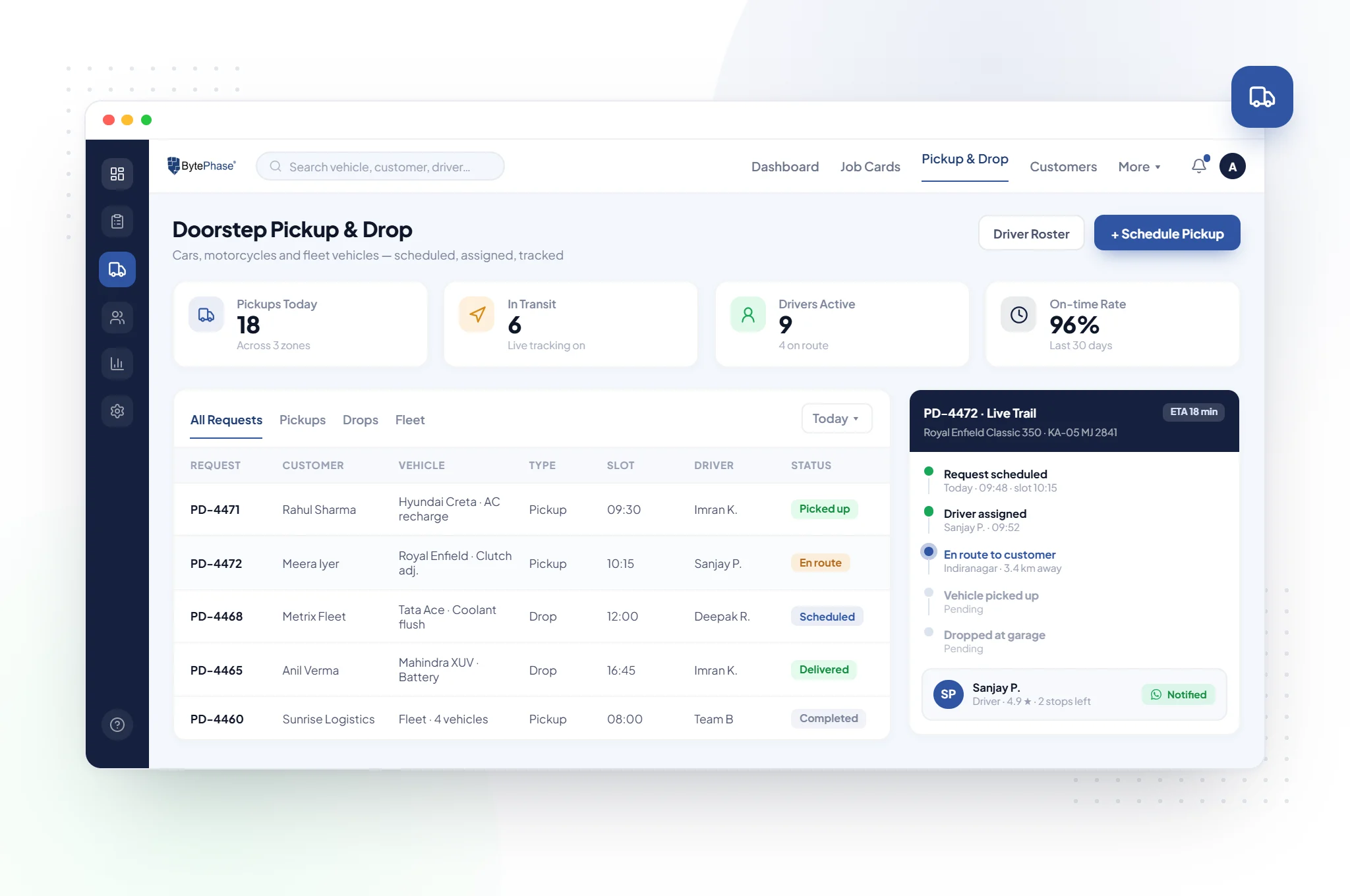Click the Completed status badge
The image size is (1350, 896).
828,718
